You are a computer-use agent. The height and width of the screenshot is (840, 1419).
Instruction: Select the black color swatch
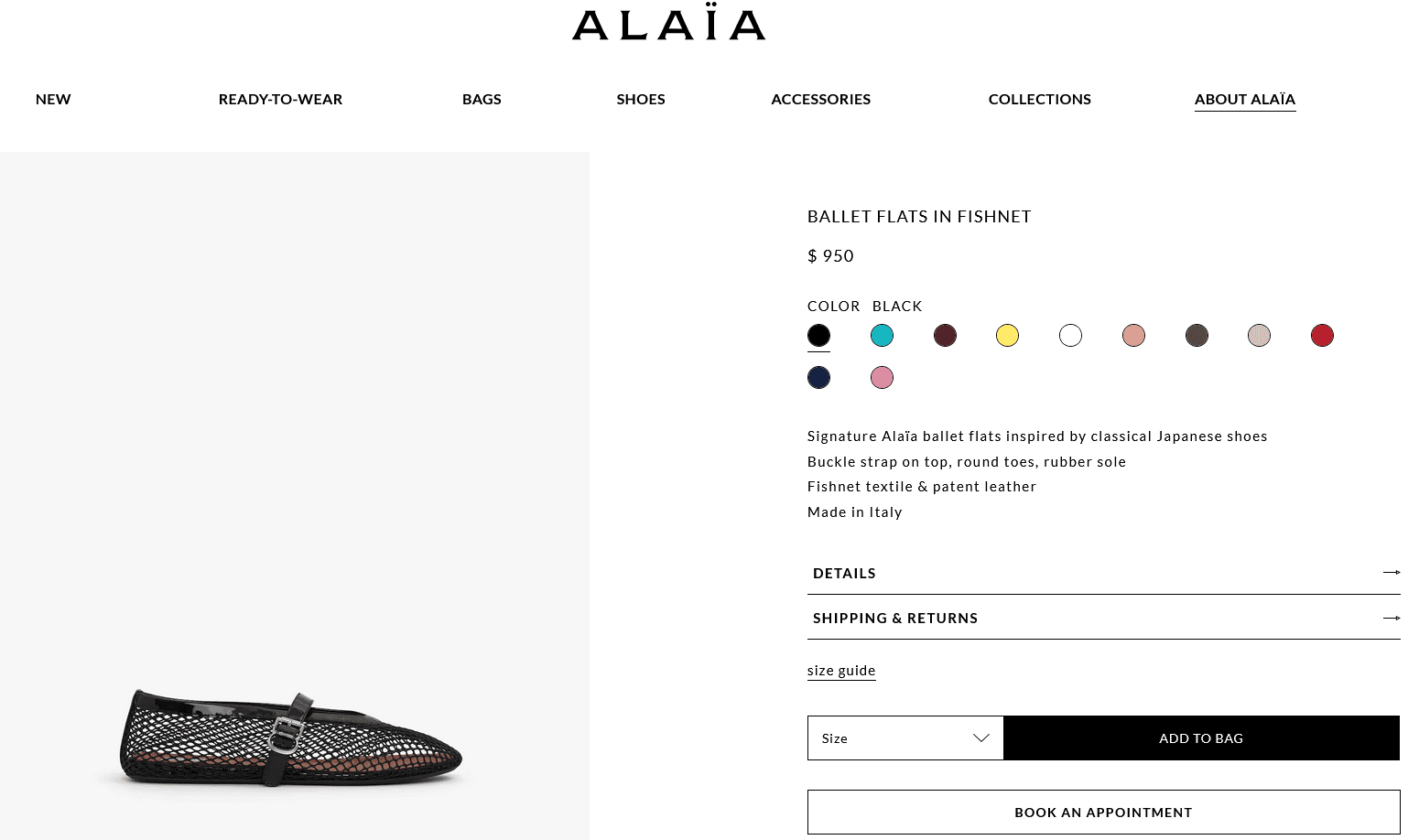818,336
